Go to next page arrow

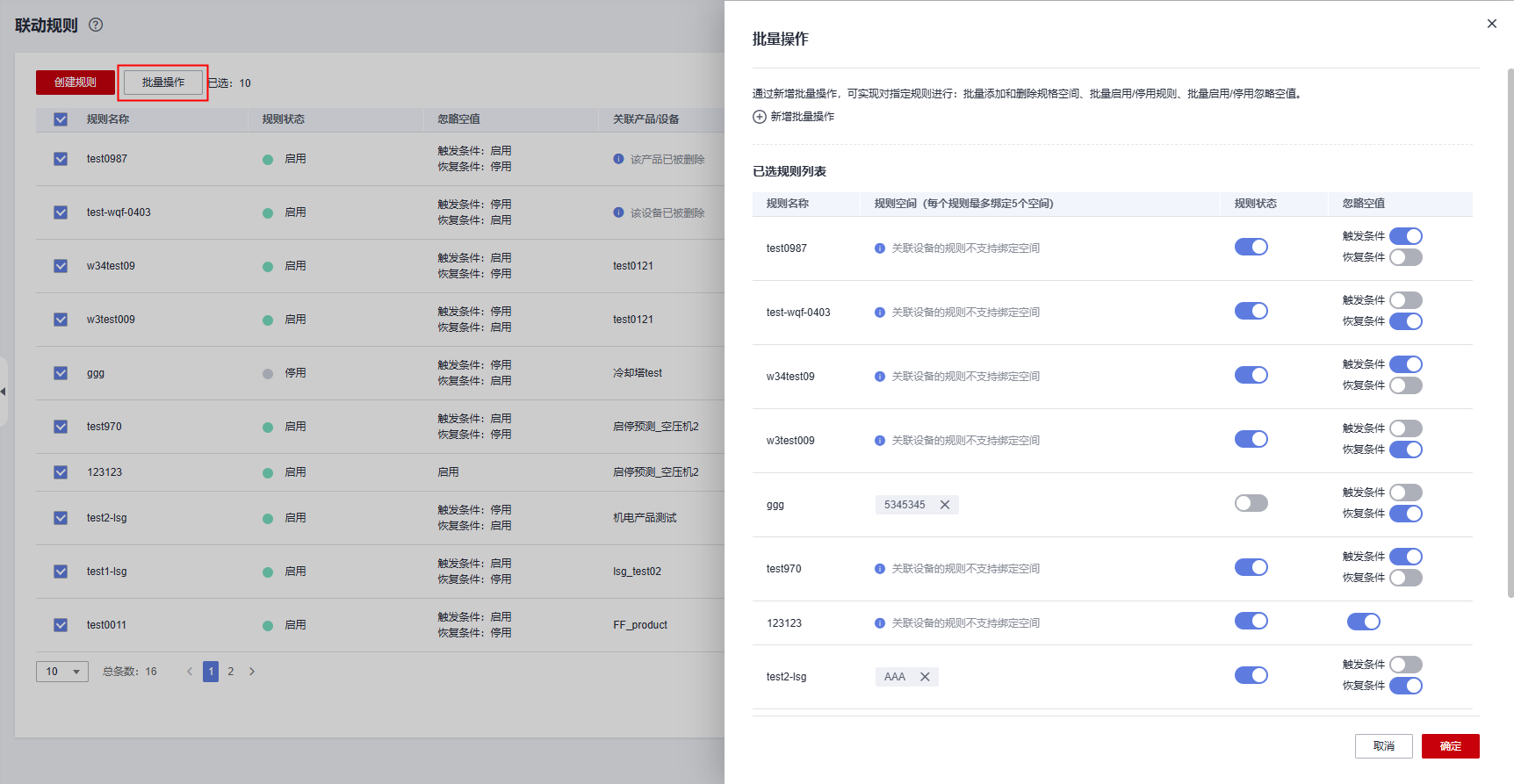point(252,672)
